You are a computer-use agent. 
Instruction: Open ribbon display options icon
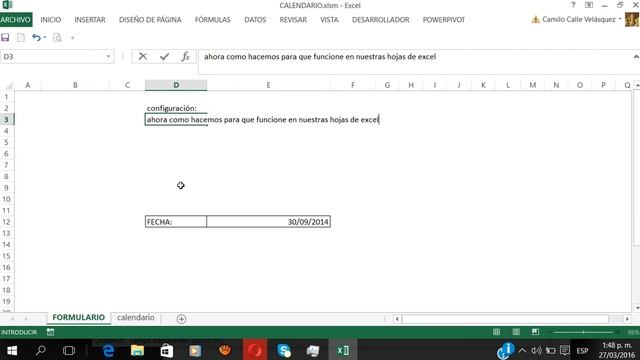[x=589, y=5]
